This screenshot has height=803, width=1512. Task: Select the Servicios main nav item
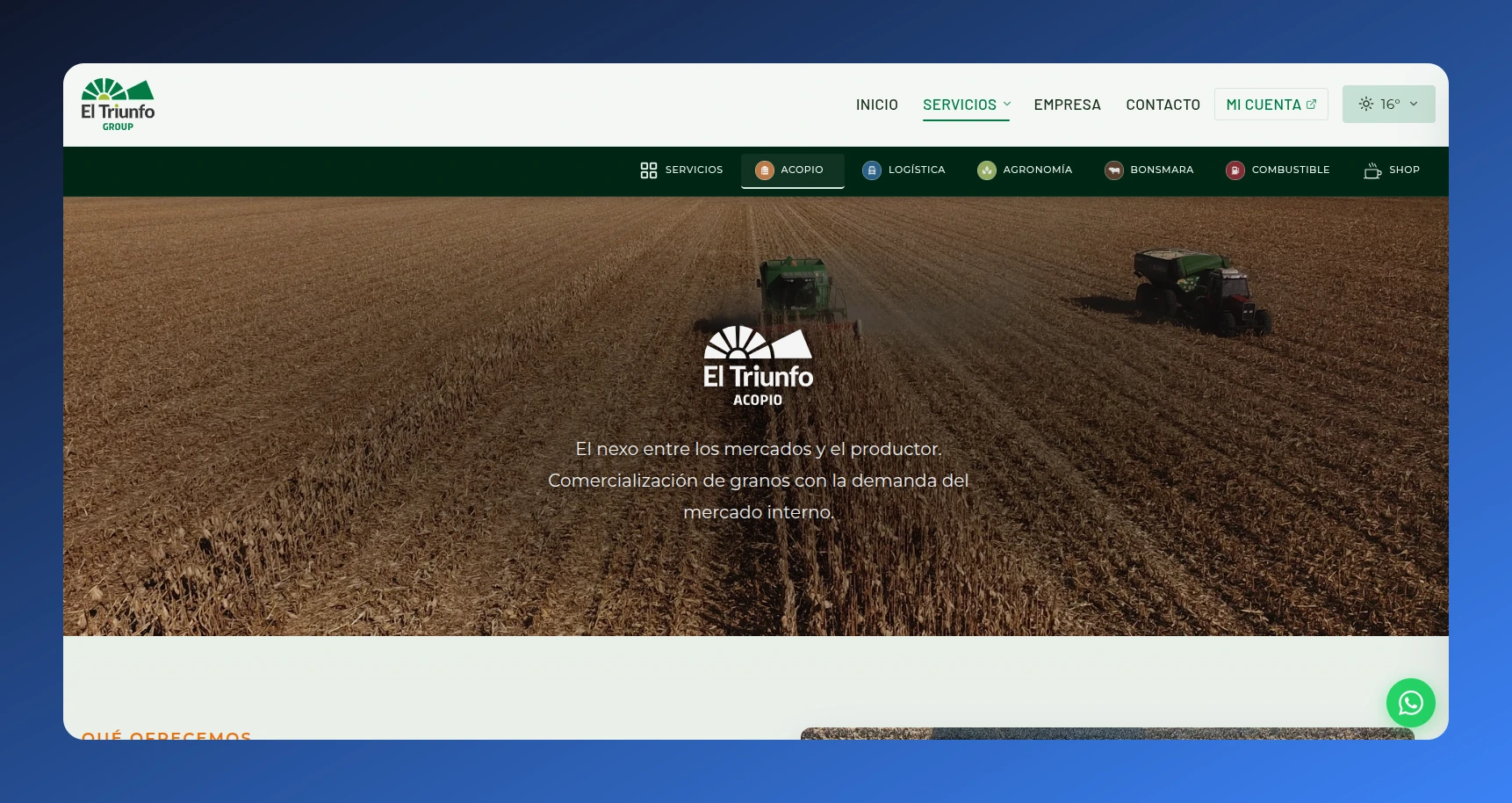point(966,105)
